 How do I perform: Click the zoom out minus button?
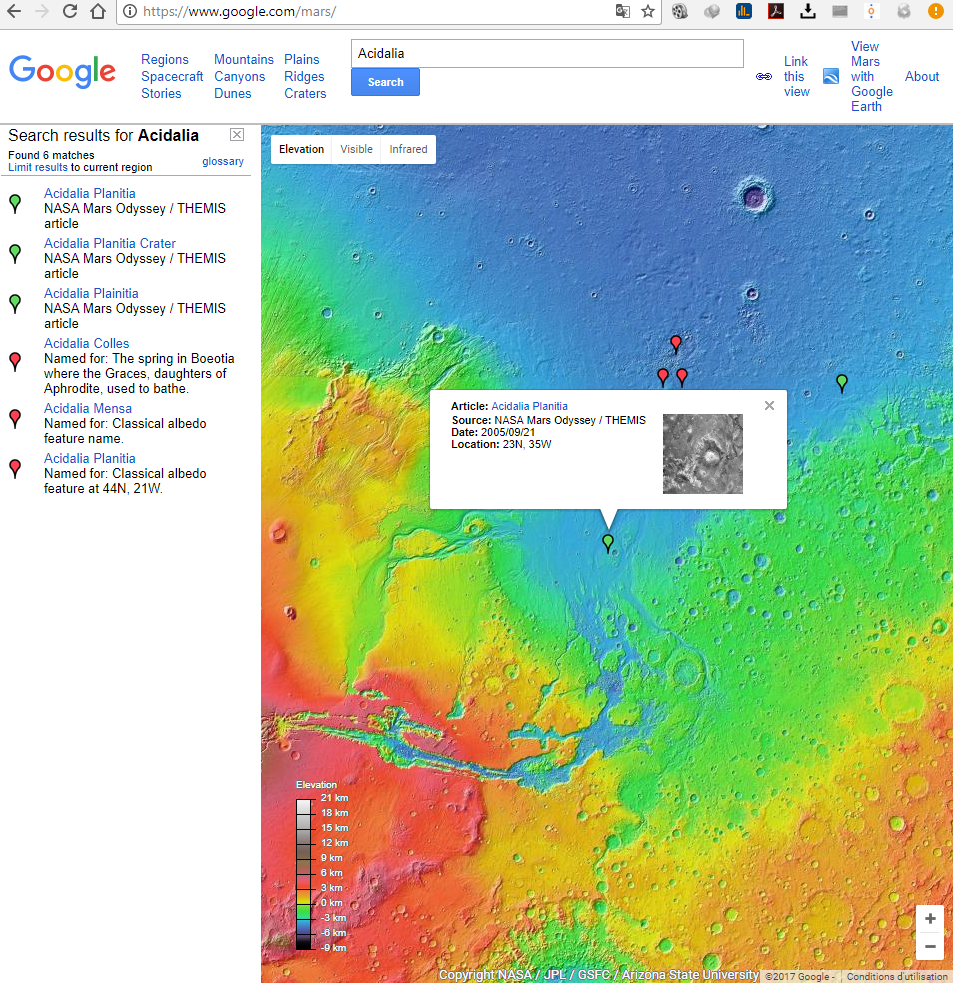[x=930, y=946]
